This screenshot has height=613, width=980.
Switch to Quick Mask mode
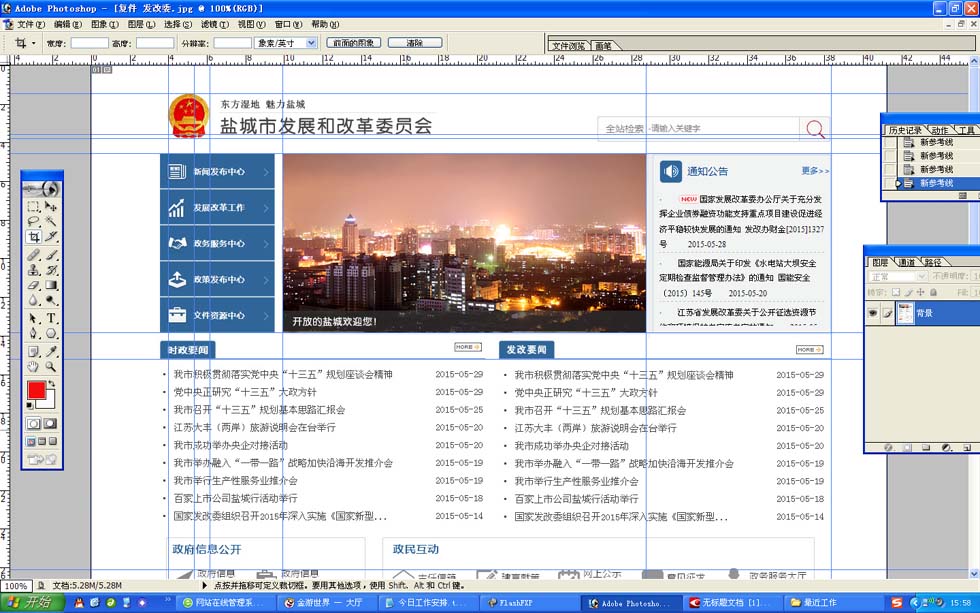point(51,424)
